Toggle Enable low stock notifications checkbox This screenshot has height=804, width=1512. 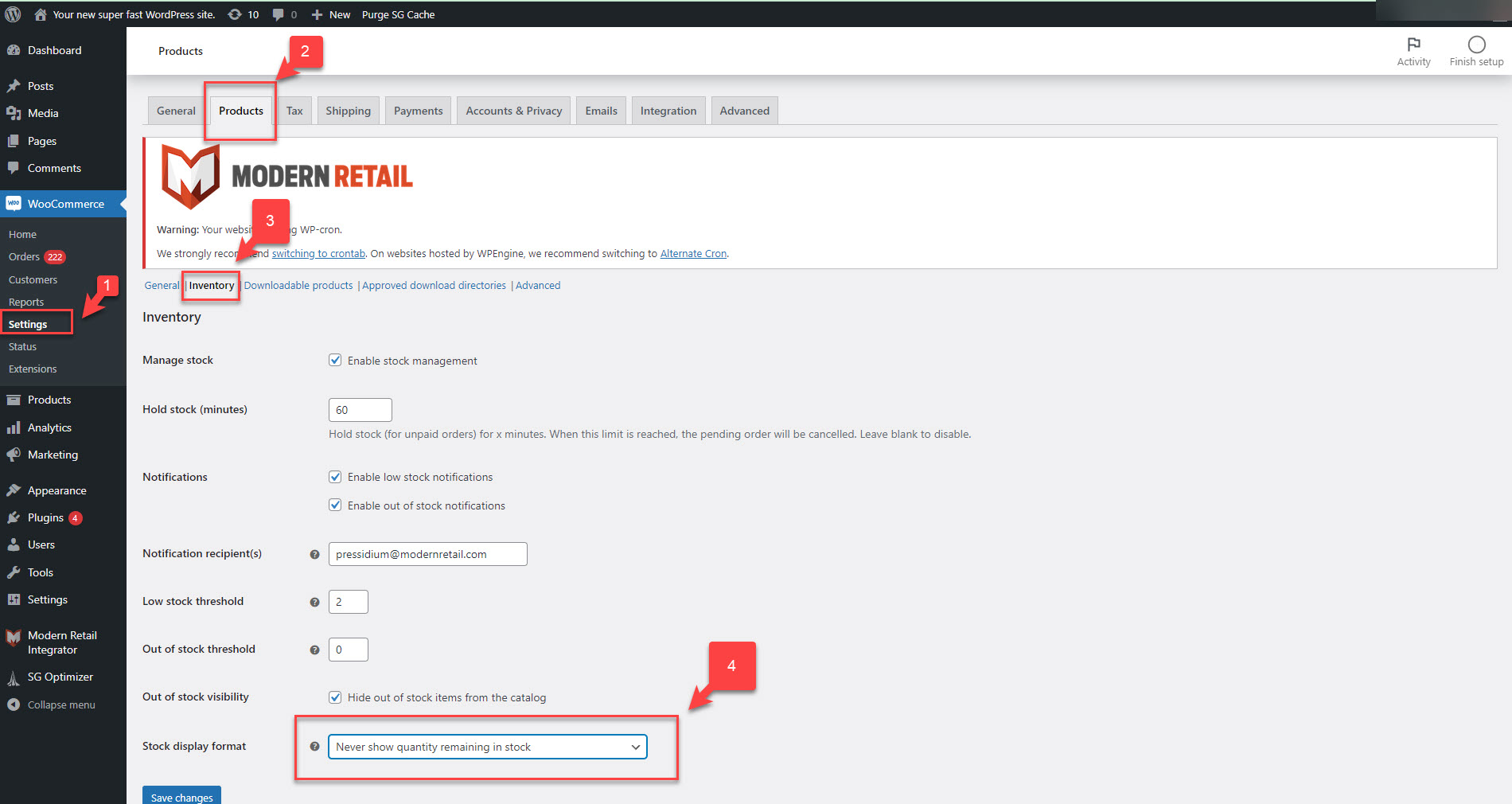pyautogui.click(x=335, y=477)
